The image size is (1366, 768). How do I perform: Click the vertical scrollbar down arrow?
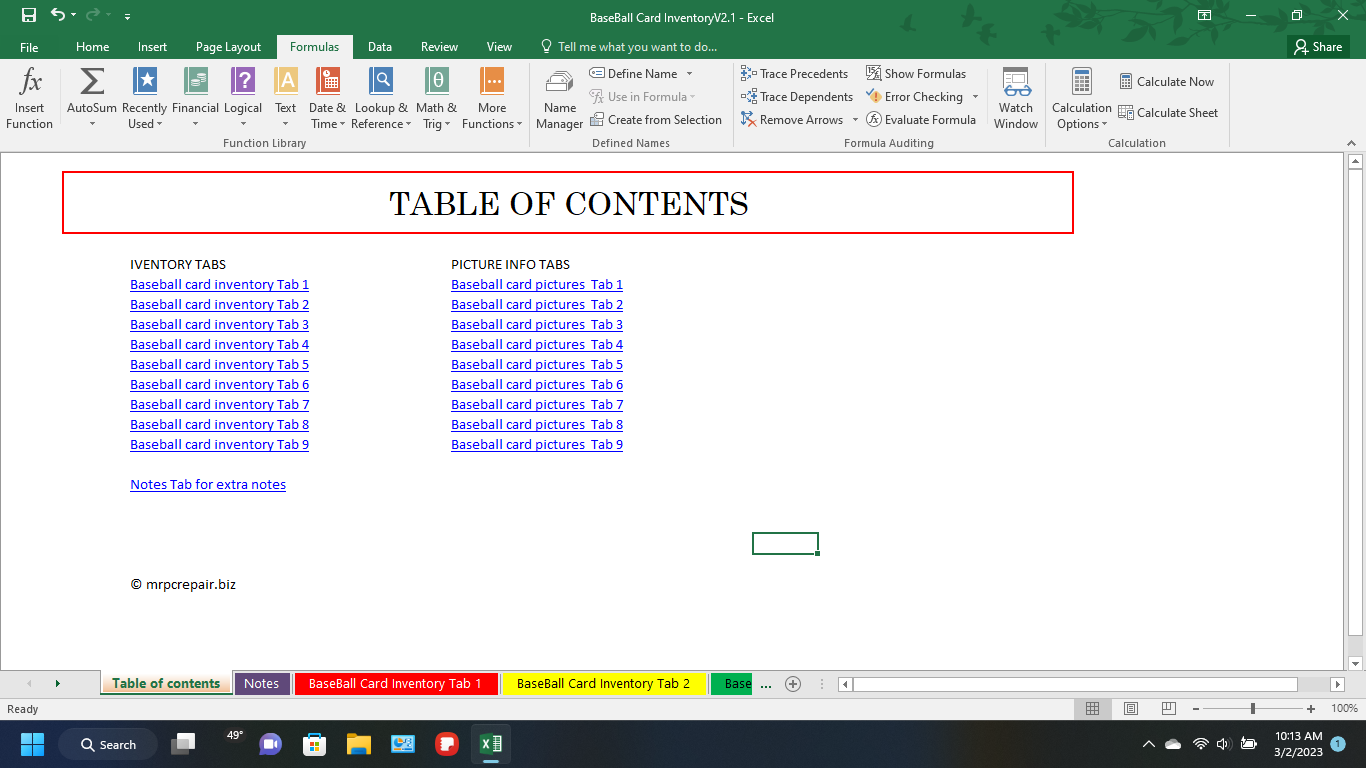[x=1356, y=663]
